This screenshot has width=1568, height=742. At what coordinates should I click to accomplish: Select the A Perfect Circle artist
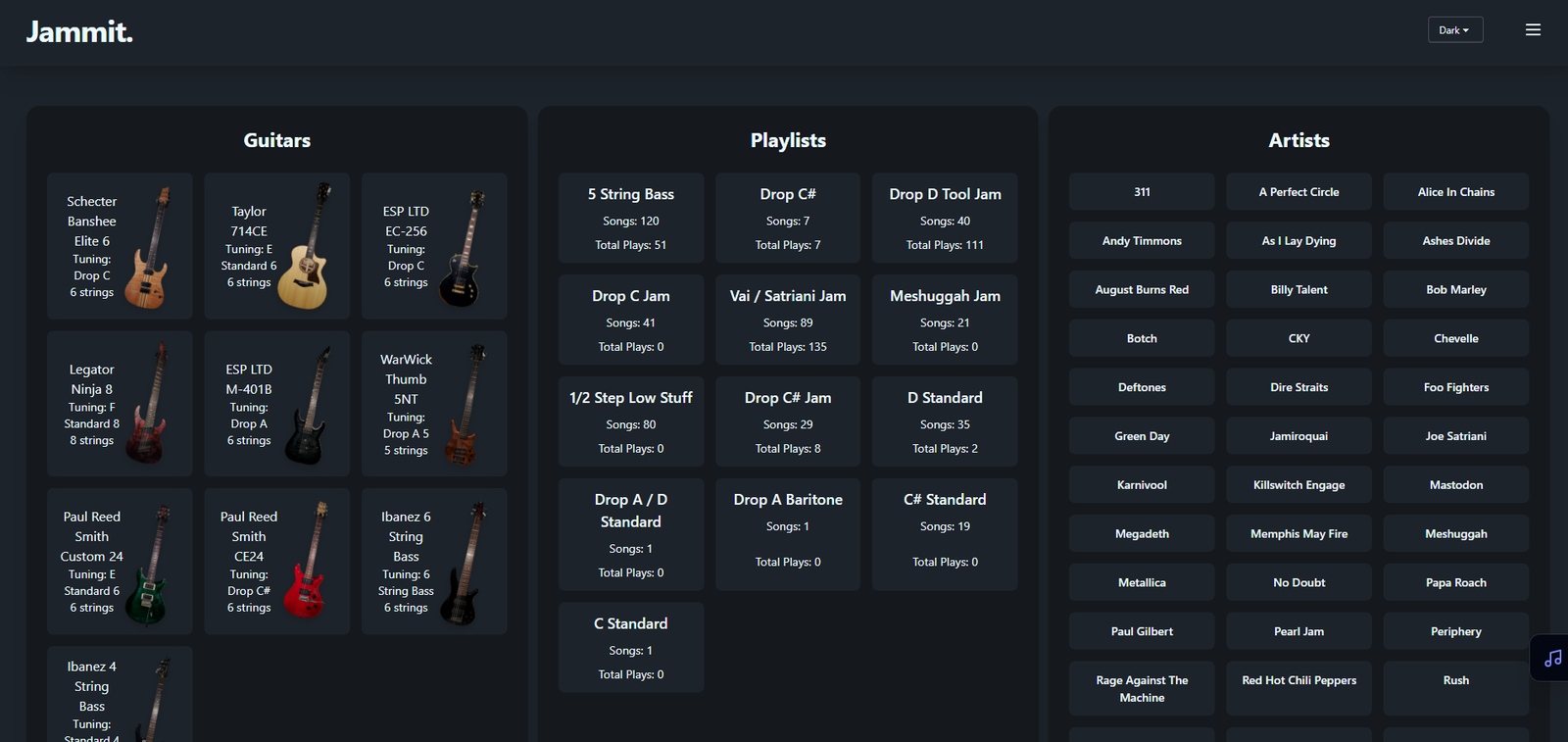click(x=1298, y=192)
